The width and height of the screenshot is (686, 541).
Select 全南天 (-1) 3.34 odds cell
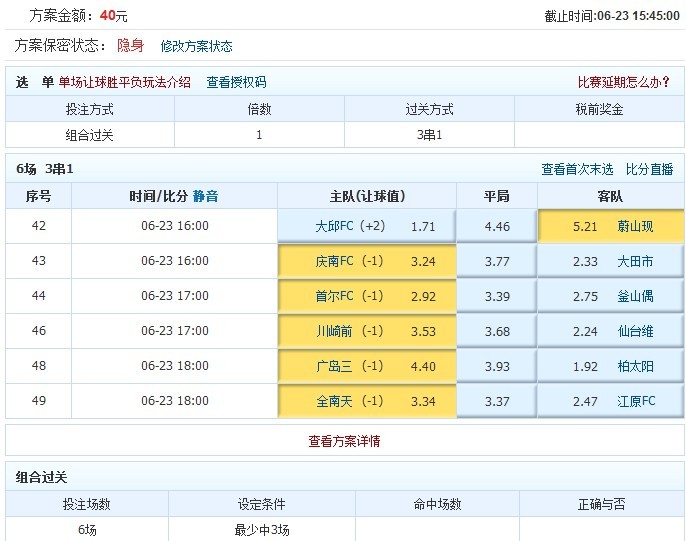[x=366, y=401]
